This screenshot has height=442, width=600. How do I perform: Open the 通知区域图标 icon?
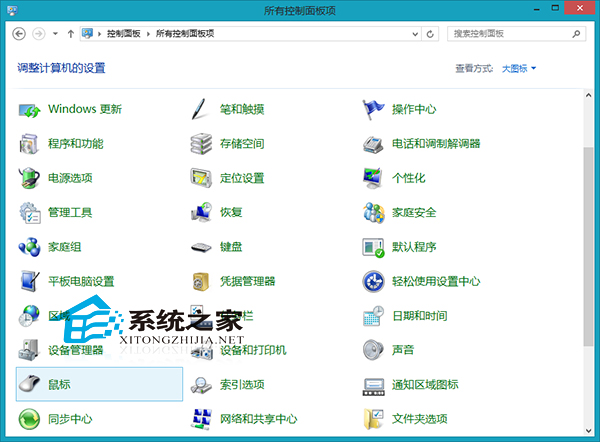pyautogui.click(x=373, y=387)
